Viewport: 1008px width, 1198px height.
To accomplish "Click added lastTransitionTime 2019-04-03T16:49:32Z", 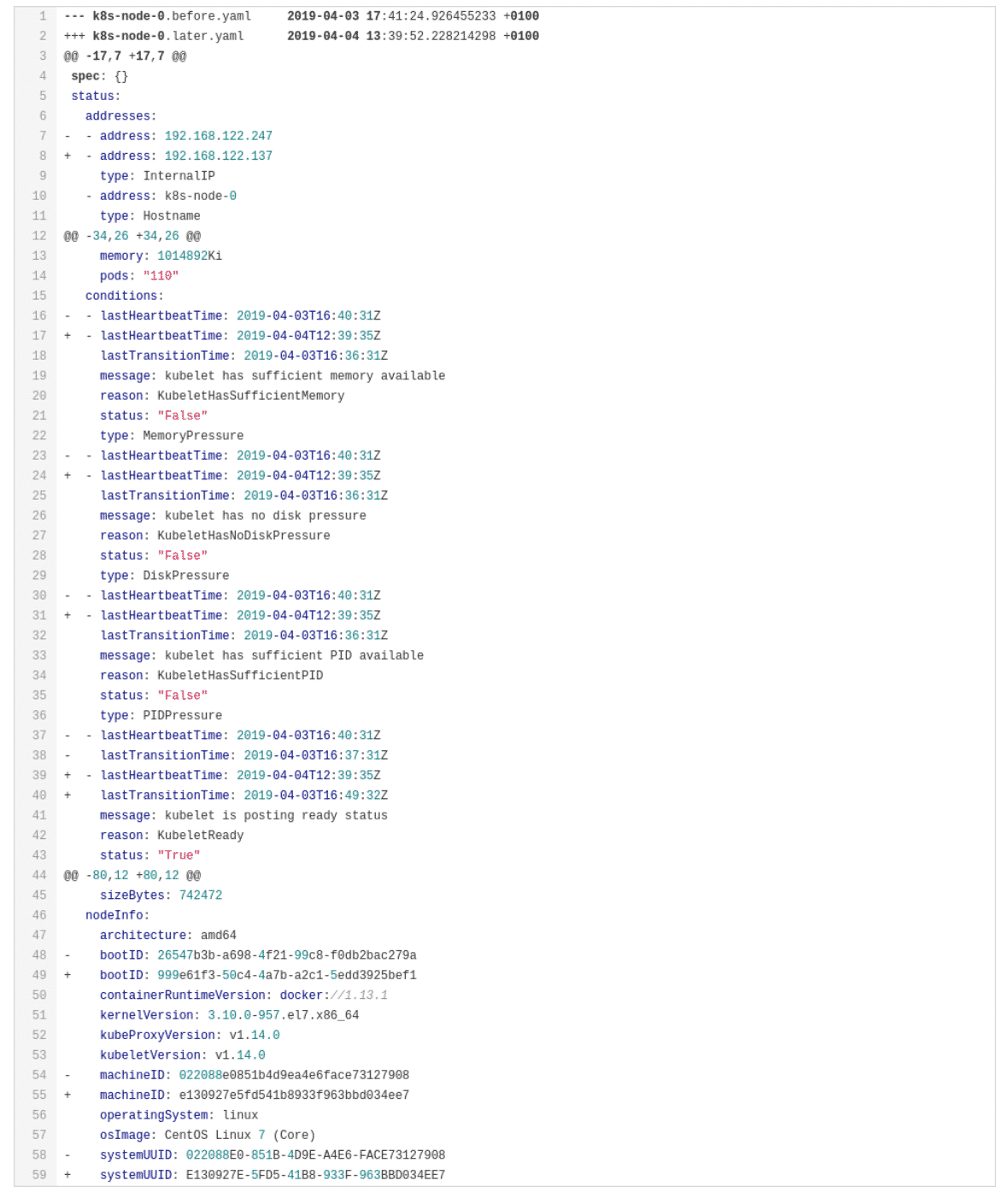I will coord(316,796).
